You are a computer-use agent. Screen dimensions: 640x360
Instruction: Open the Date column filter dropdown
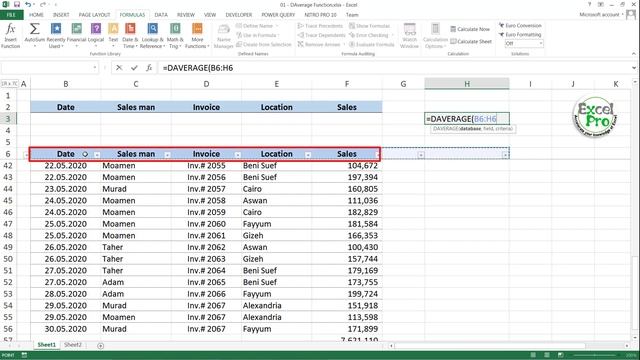pos(97,155)
